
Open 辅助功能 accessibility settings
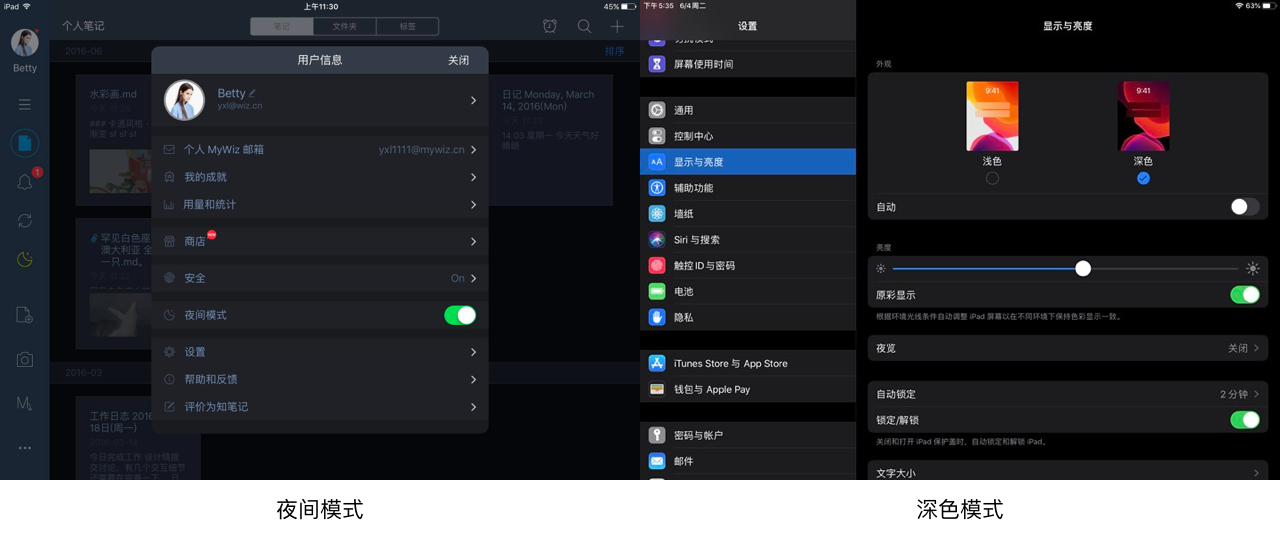point(748,188)
